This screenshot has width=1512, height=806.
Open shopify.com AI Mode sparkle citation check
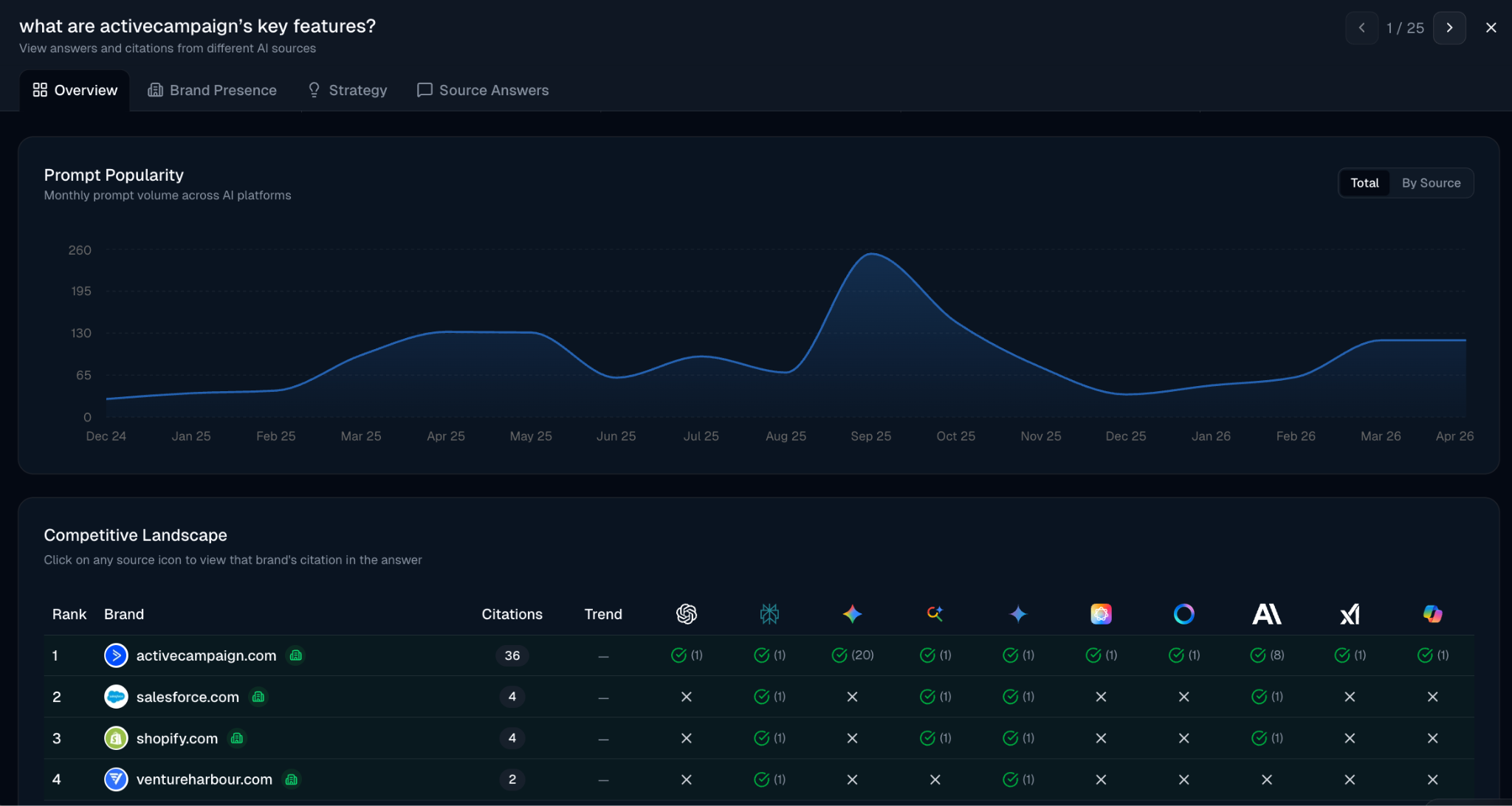[1018, 738]
